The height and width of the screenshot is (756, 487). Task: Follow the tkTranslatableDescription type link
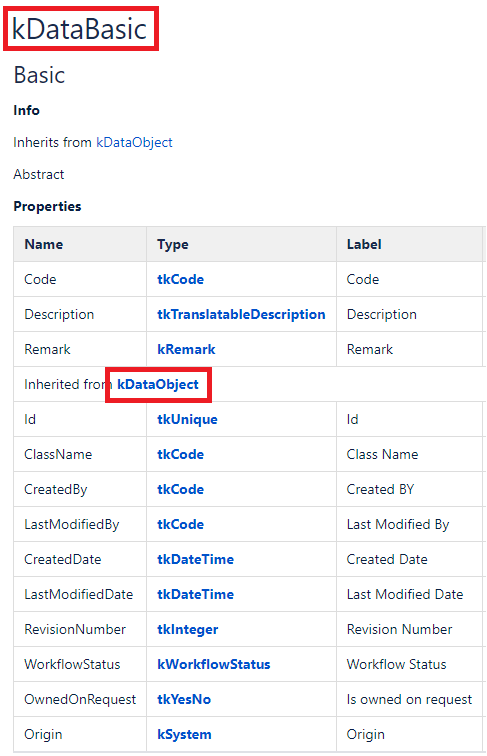[x=241, y=315]
